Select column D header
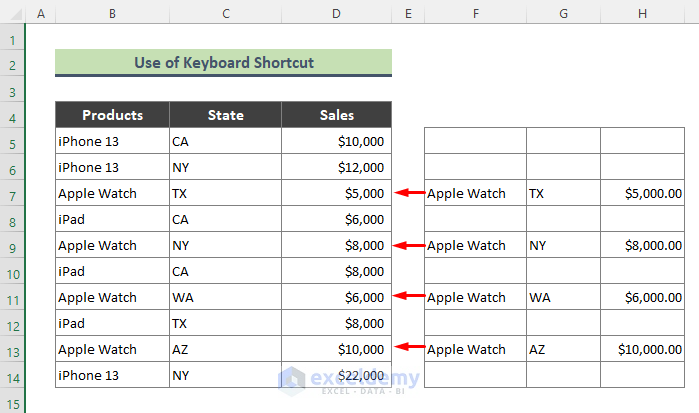 pos(336,14)
